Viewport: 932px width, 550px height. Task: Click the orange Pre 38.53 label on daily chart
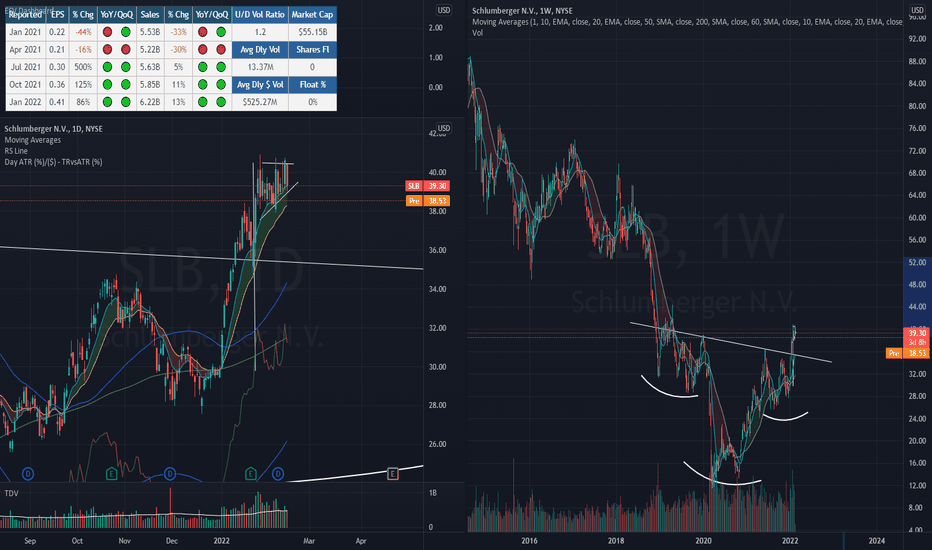427,201
